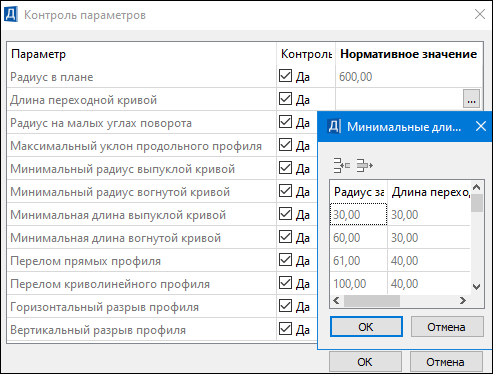Click the horizontal scrollbar thumb in table
Viewport: 493px width, 374px height.
tap(372, 301)
